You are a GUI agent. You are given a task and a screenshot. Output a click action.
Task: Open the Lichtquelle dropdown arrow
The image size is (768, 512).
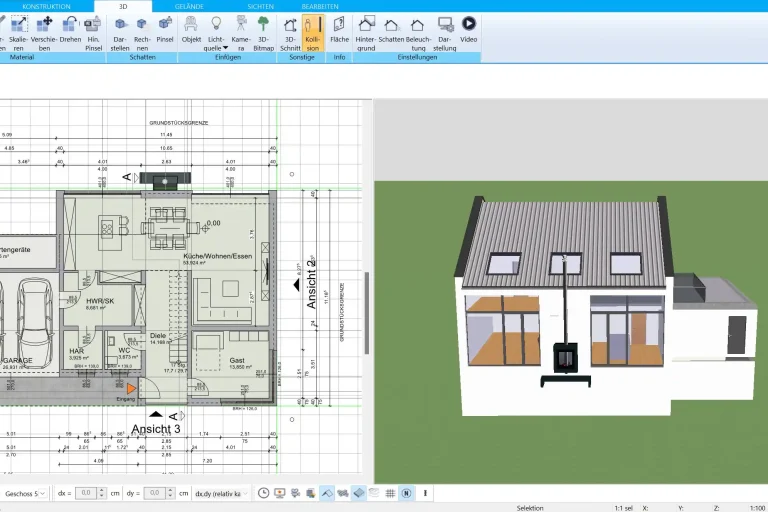click(225, 47)
